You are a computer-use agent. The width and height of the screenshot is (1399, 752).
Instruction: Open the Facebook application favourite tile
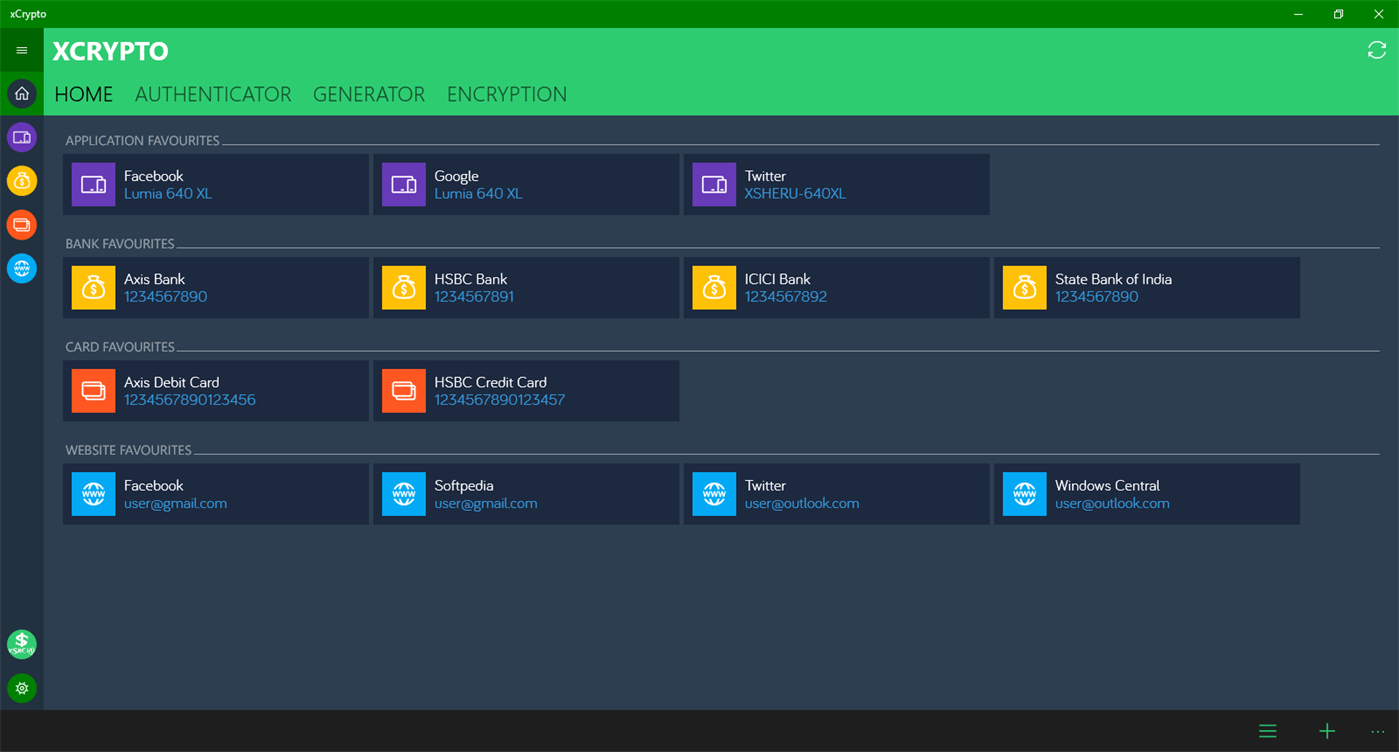click(216, 184)
